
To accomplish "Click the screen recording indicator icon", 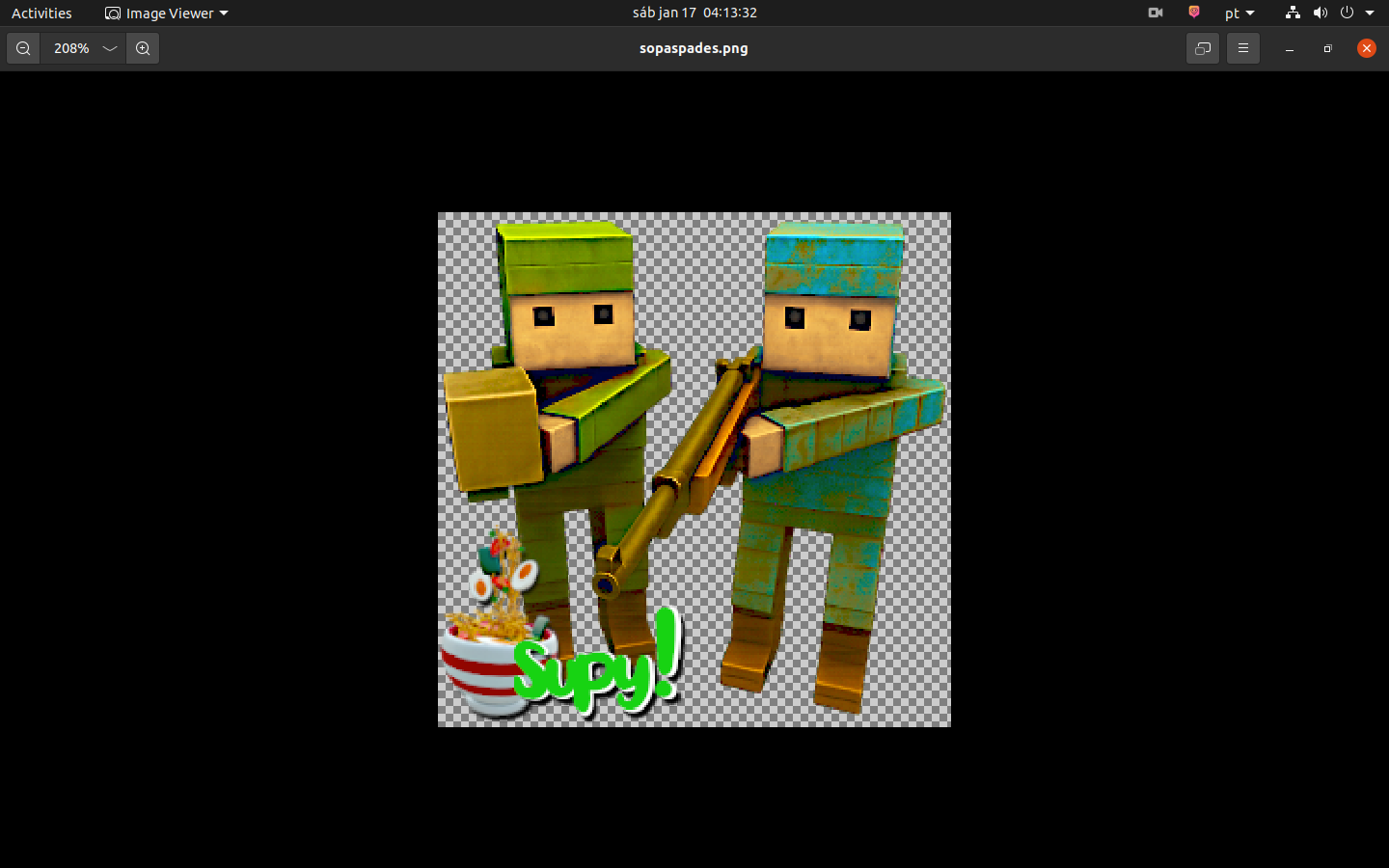I will [1155, 13].
